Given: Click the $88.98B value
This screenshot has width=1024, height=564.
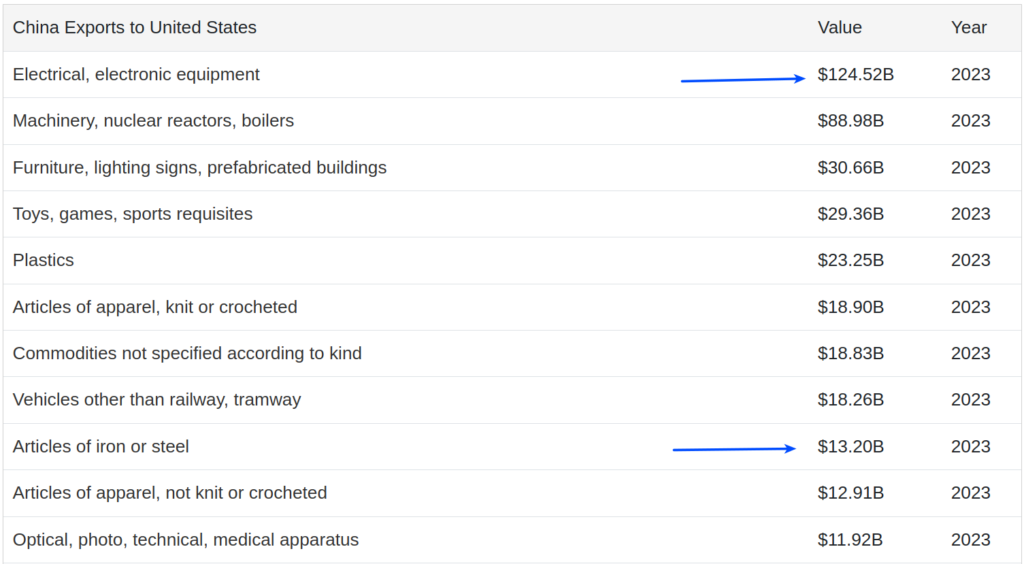Looking at the screenshot, I should pos(850,121).
